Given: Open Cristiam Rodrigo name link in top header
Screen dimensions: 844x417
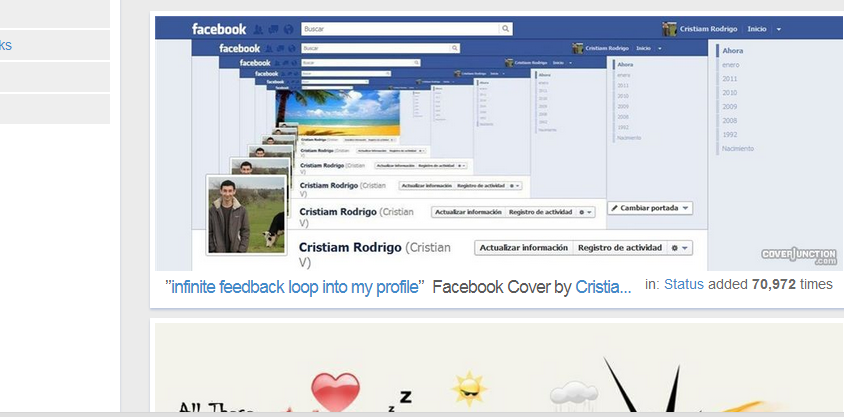Looking at the screenshot, I should pyautogui.click(x=708, y=29).
